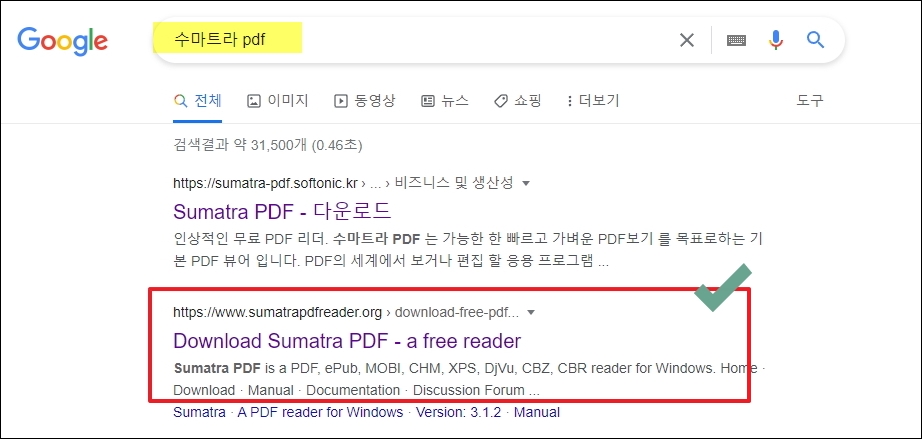
Task: Open the Version: 3.1.2 sitelink
Action: (459, 413)
